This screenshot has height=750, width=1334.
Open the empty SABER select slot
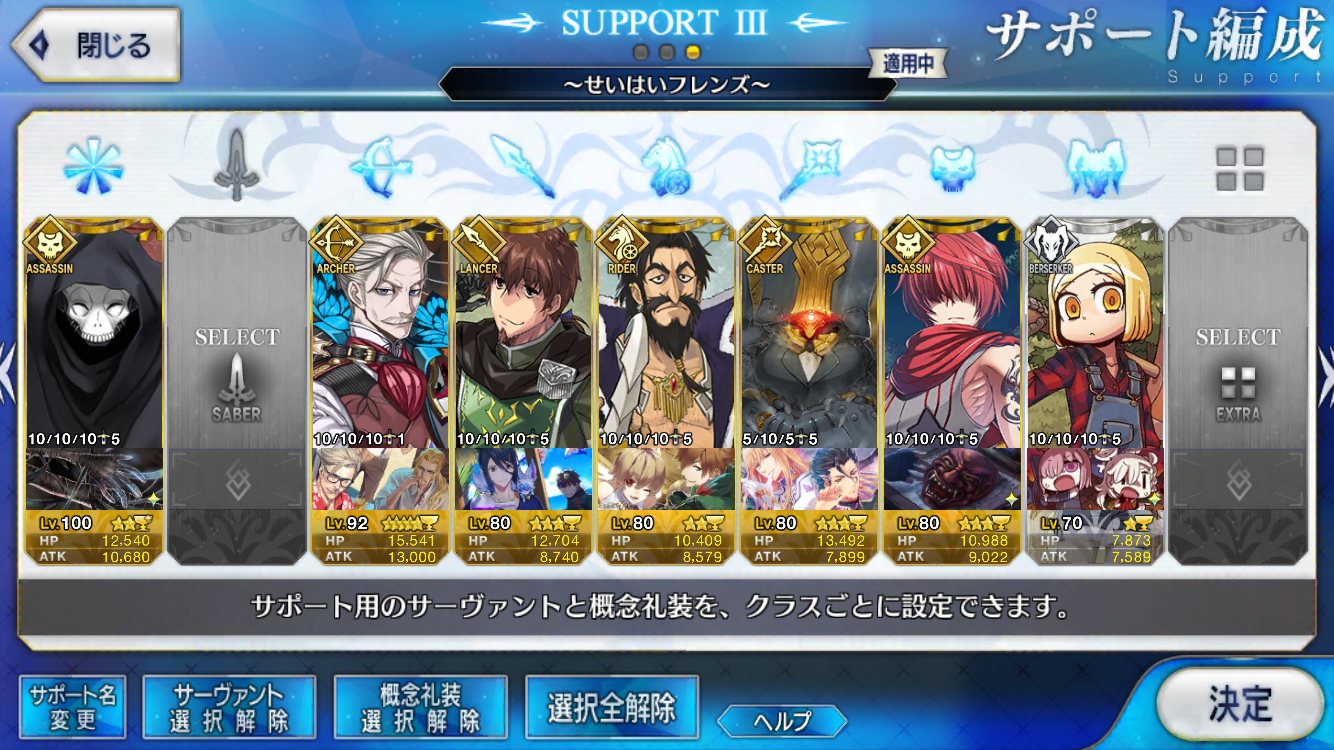tap(236, 392)
